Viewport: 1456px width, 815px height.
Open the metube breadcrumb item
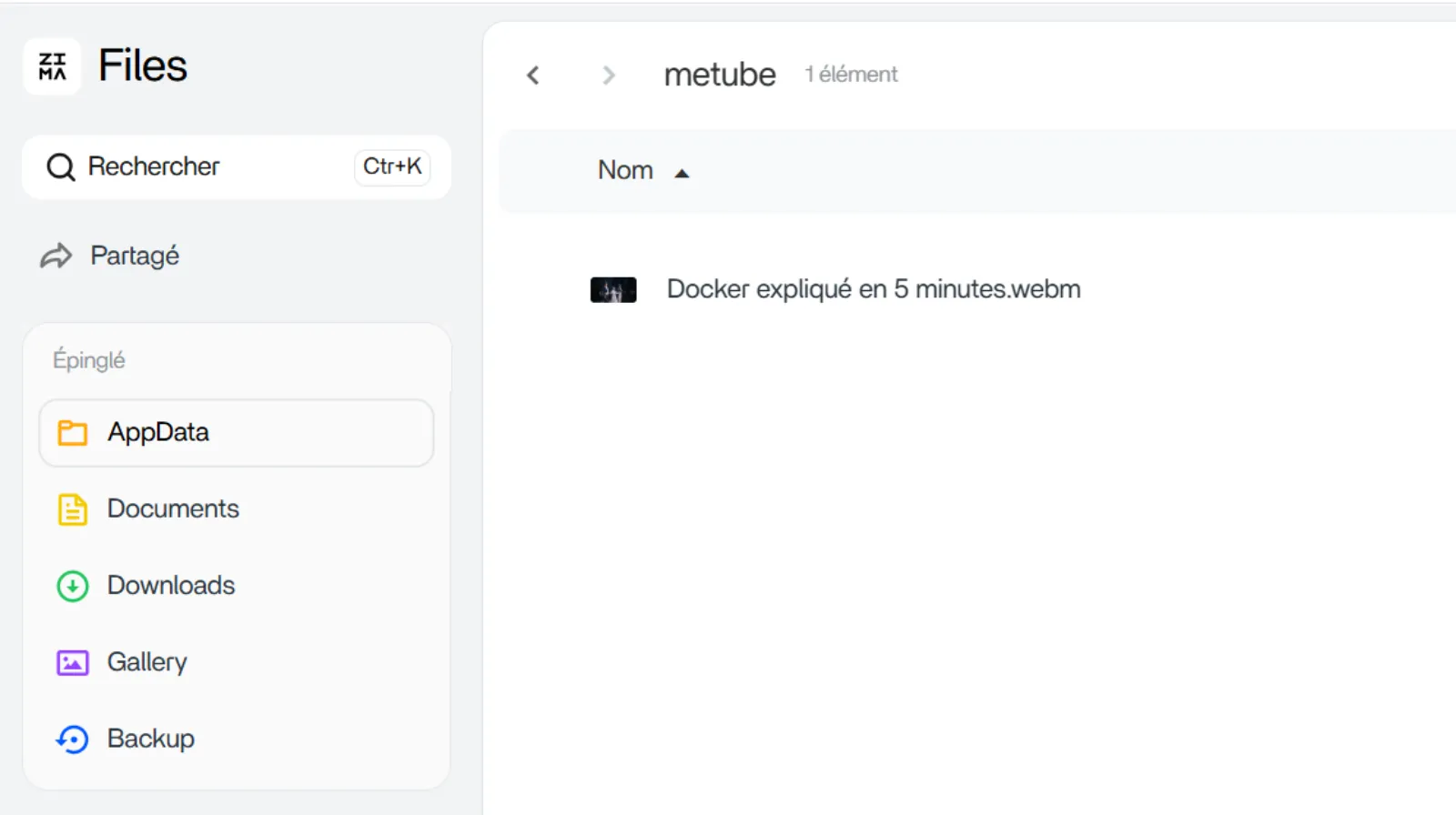pos(720,74)
